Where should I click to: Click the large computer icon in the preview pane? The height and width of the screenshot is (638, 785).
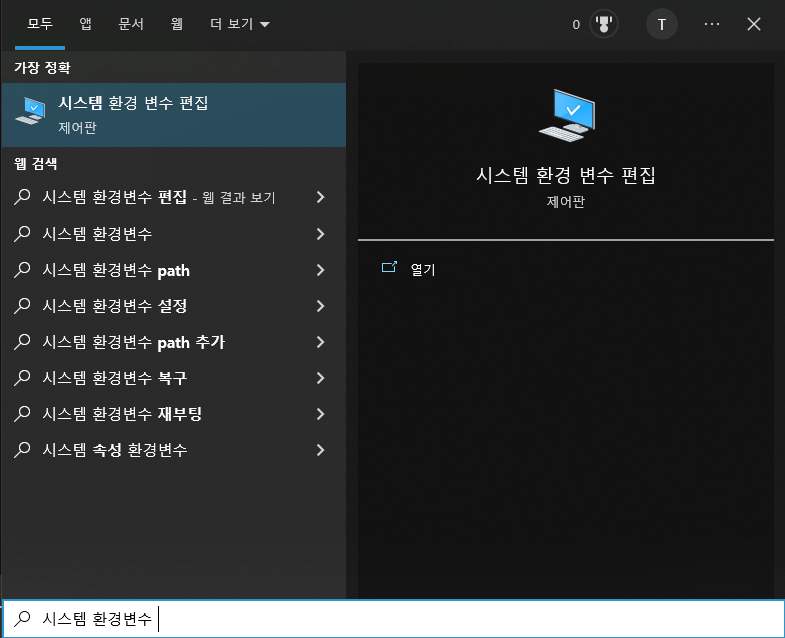point(567,115)
